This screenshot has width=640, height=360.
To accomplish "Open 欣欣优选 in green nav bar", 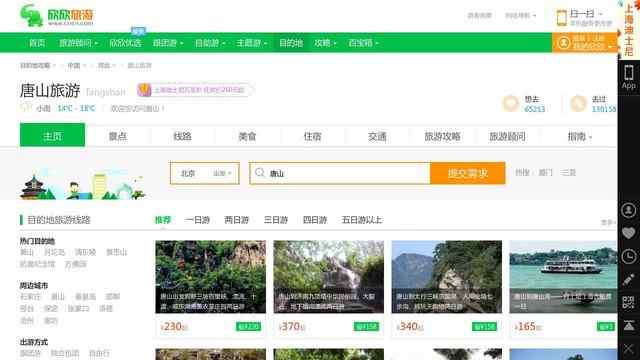I will click(125, 43).
